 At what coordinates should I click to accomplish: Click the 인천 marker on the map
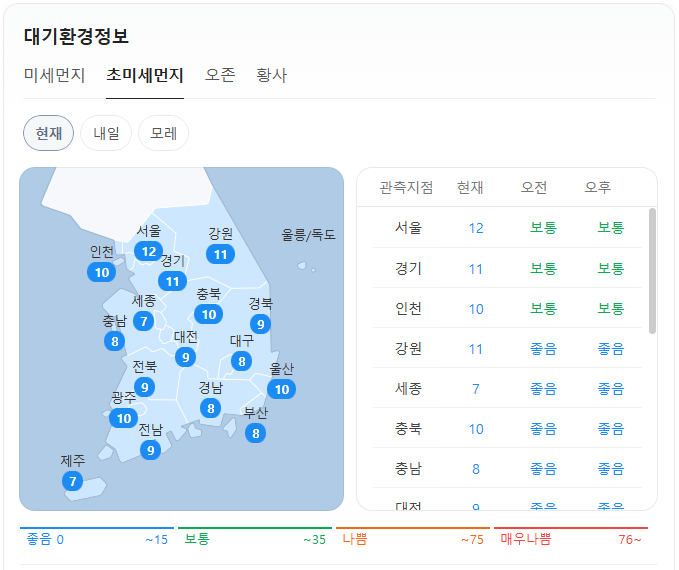click(102, 272)
